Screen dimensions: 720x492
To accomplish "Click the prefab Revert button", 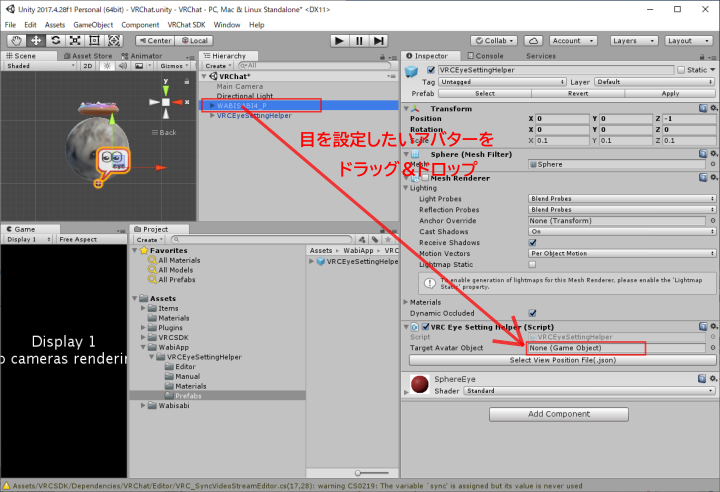I will pyautogui.click(x=578, y=93).
